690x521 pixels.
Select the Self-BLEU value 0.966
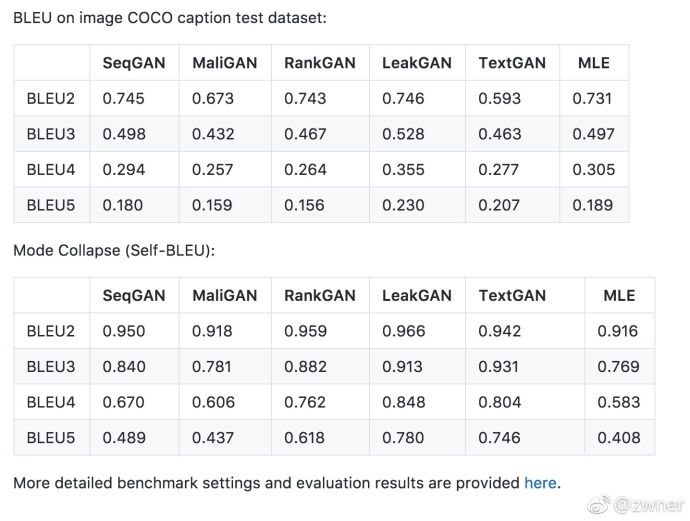coord(403,331)
